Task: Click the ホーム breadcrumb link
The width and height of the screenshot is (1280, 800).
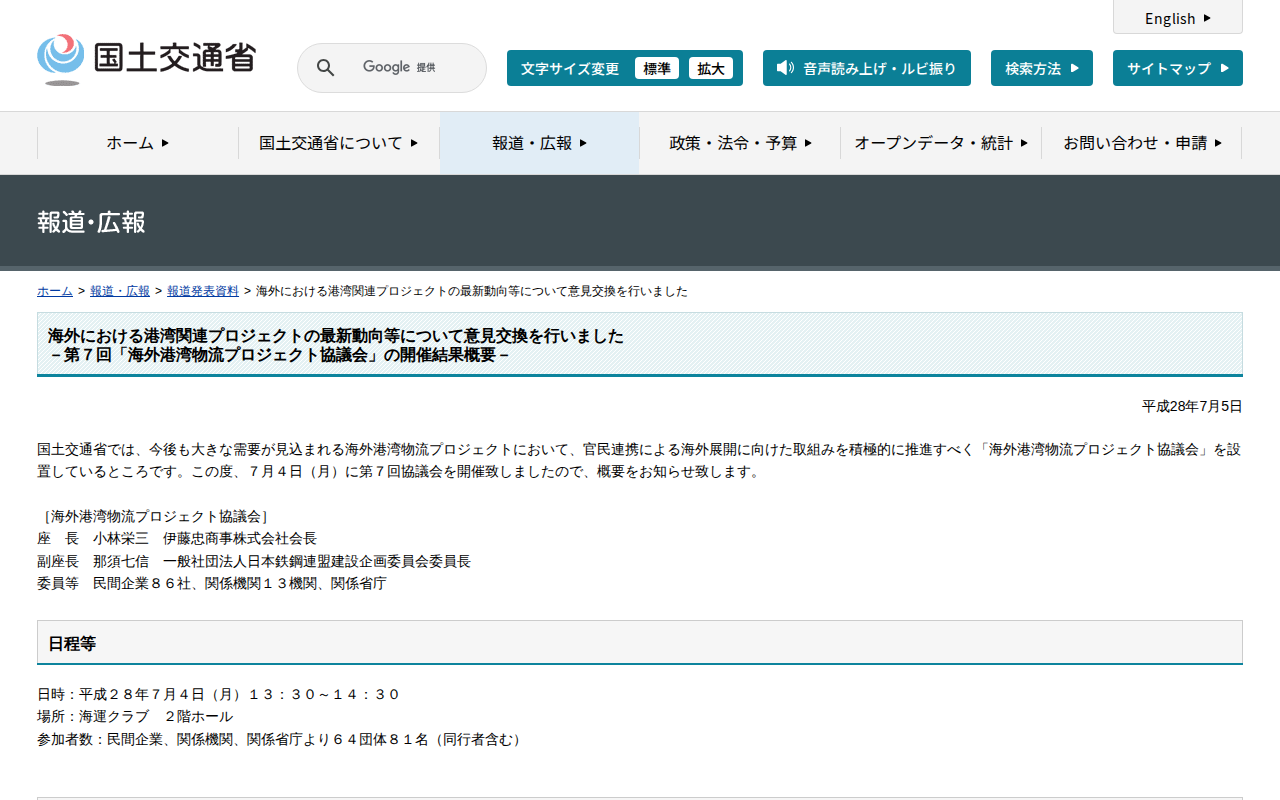Action: click(x=55, y=291)
